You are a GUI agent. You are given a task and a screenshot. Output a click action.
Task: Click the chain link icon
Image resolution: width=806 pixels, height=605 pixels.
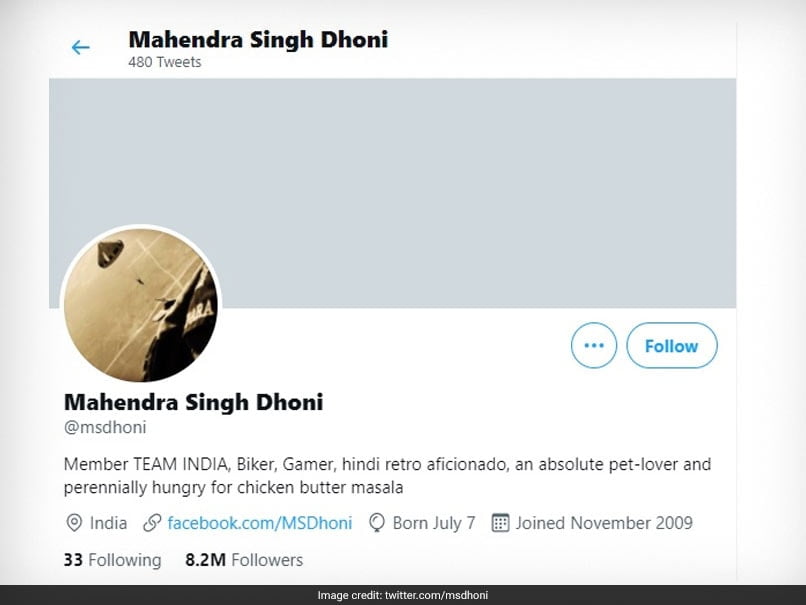click(x=152, y=523)
